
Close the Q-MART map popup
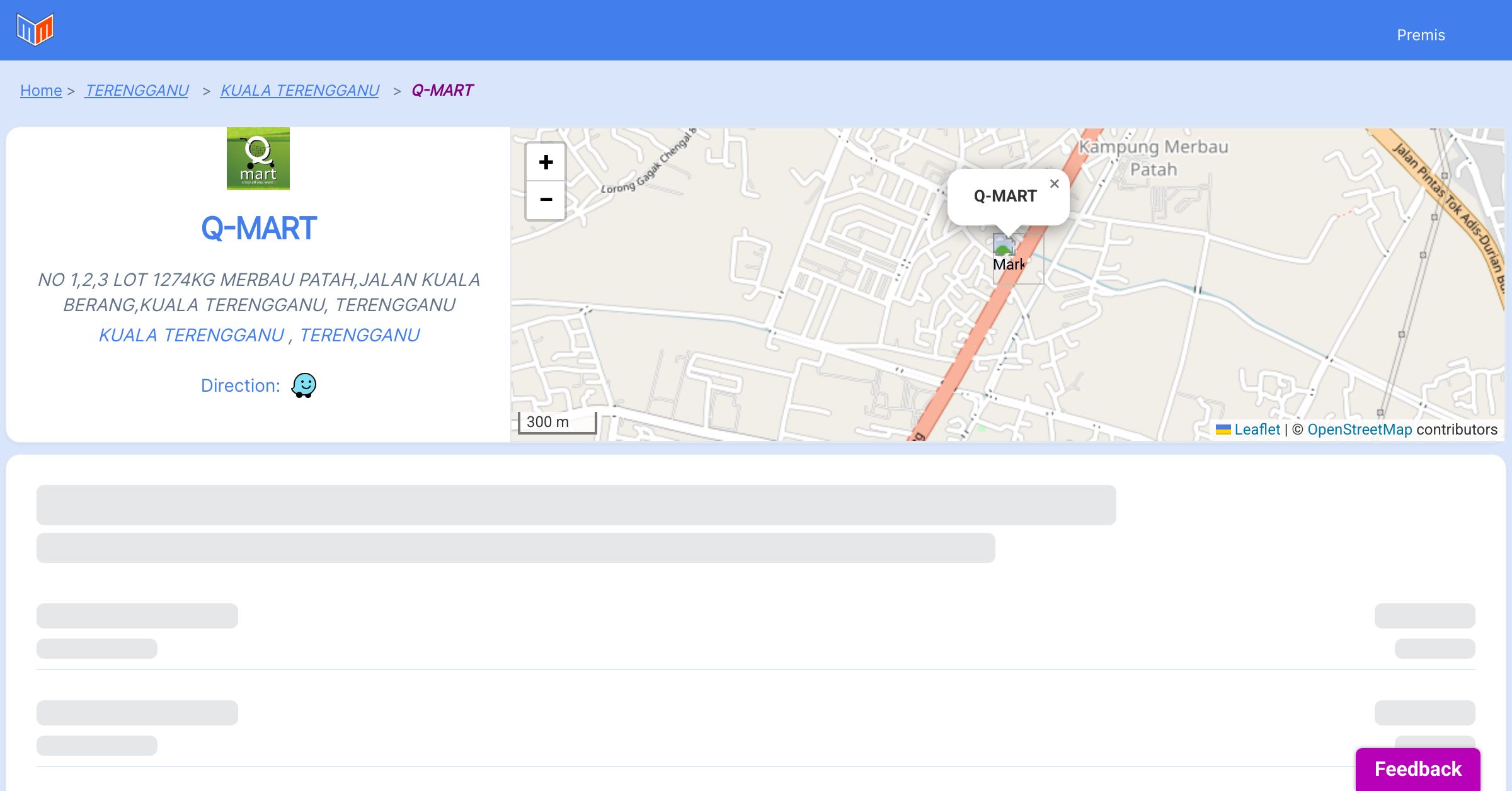pos(1054,184)
